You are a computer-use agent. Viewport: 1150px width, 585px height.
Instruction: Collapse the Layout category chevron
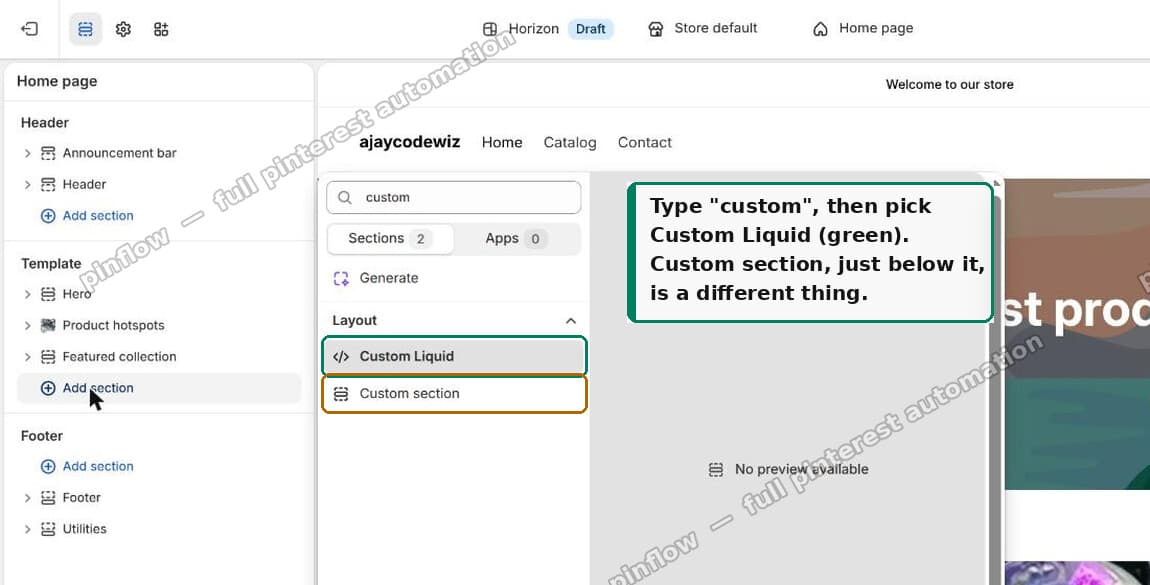[571, 321]
